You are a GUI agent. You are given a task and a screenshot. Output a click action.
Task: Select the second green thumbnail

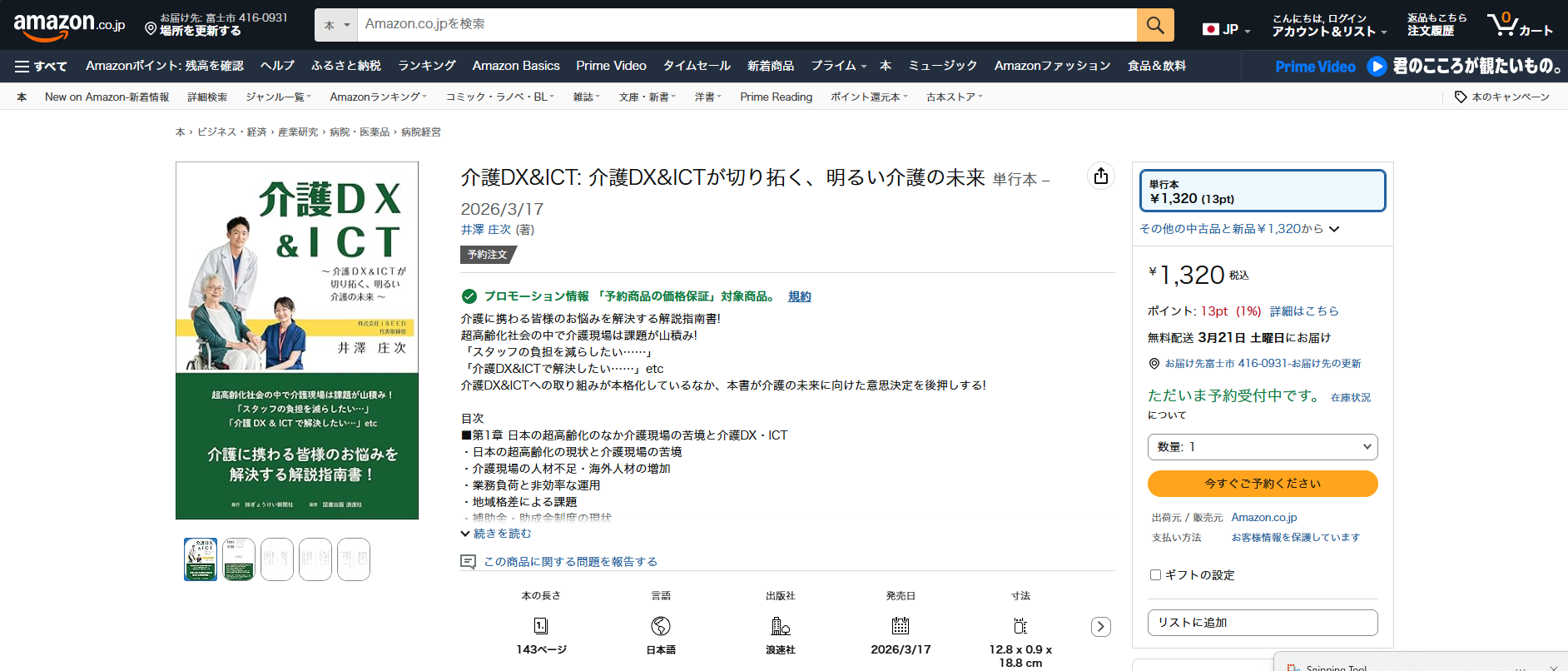239,559
